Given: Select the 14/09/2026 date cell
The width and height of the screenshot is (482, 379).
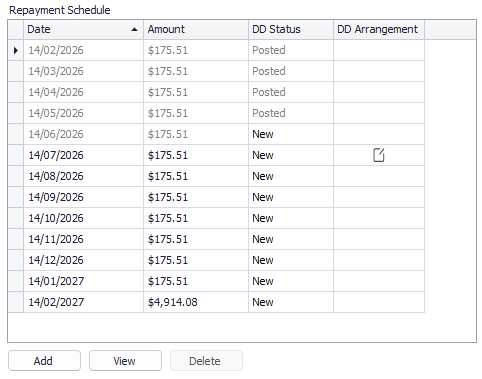Looking at the screenshot, I should [x=83, y=197].
